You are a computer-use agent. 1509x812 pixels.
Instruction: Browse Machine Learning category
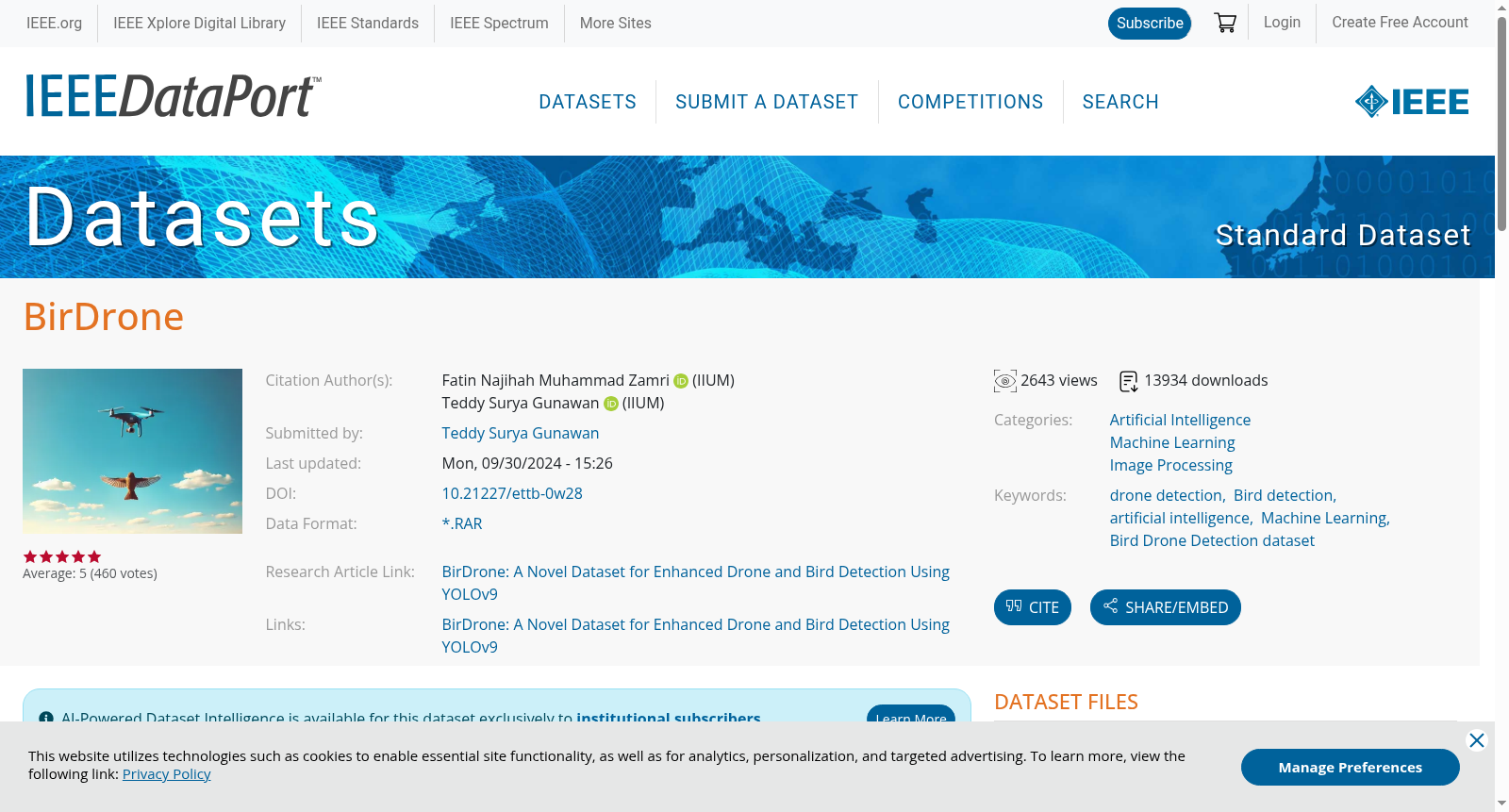pyautogui.click(x=1172, y=442)
